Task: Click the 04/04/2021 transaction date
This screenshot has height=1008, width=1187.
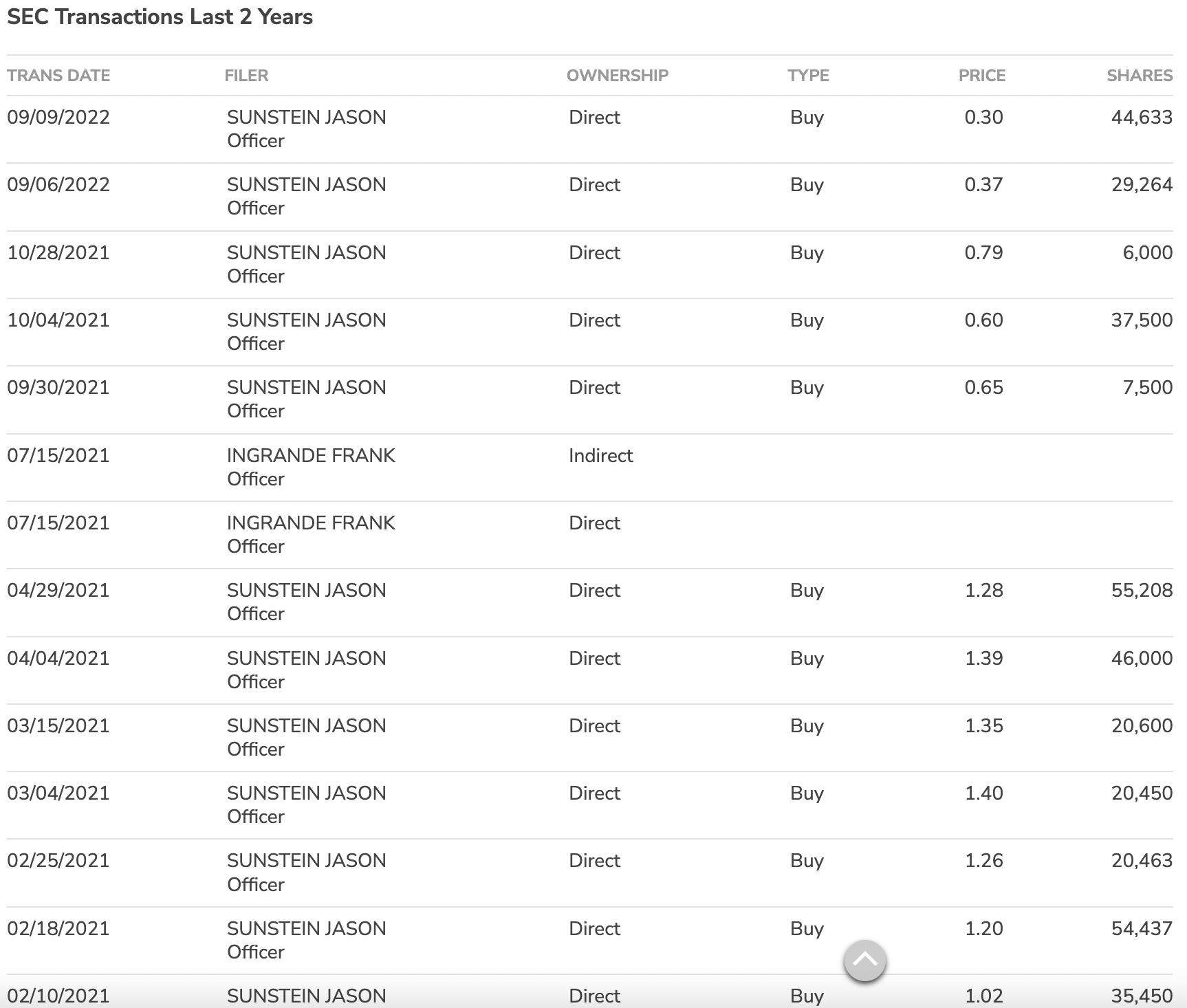Action: 58,659
